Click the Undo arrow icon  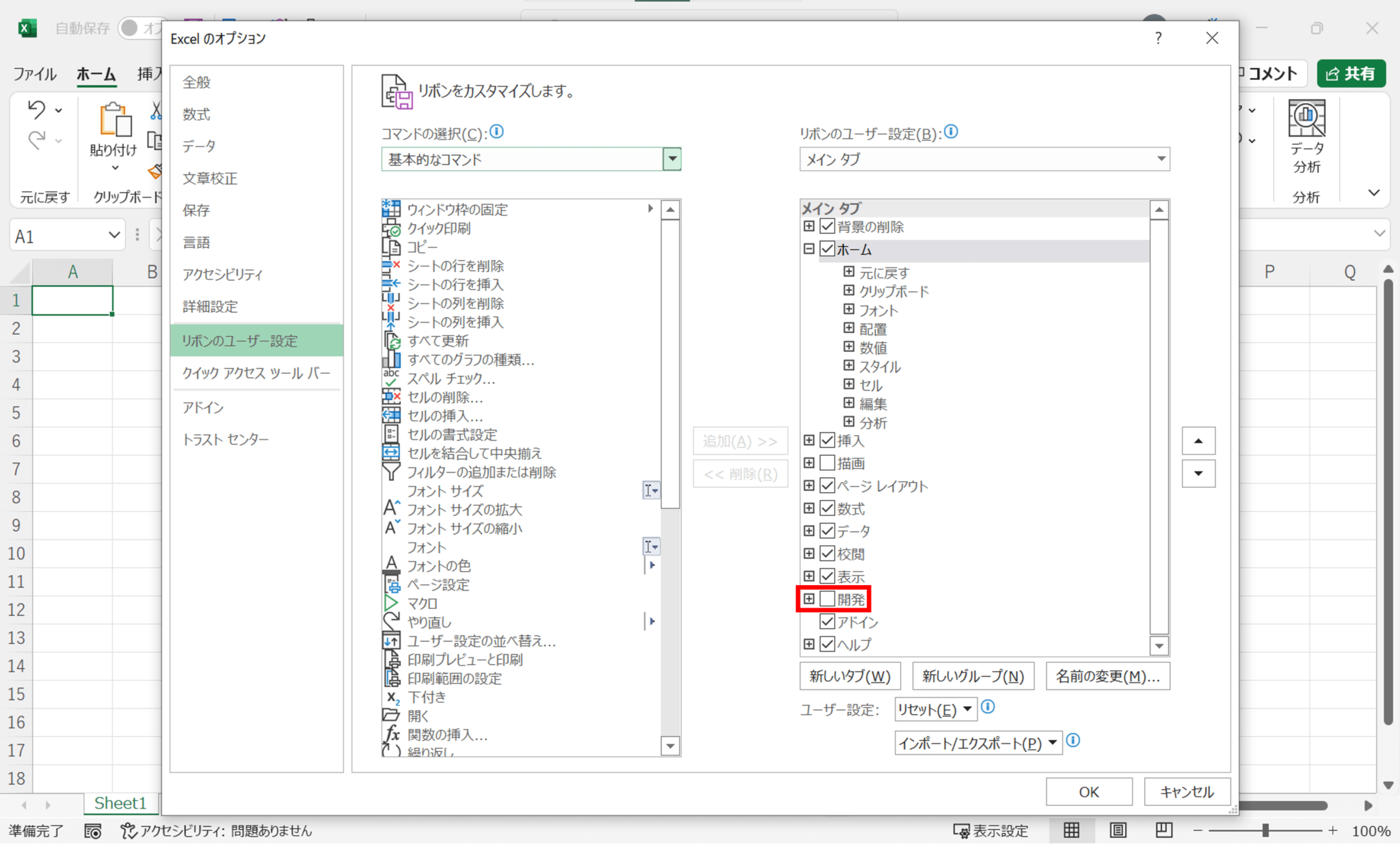pyautogui.click(x=37, y=109)
